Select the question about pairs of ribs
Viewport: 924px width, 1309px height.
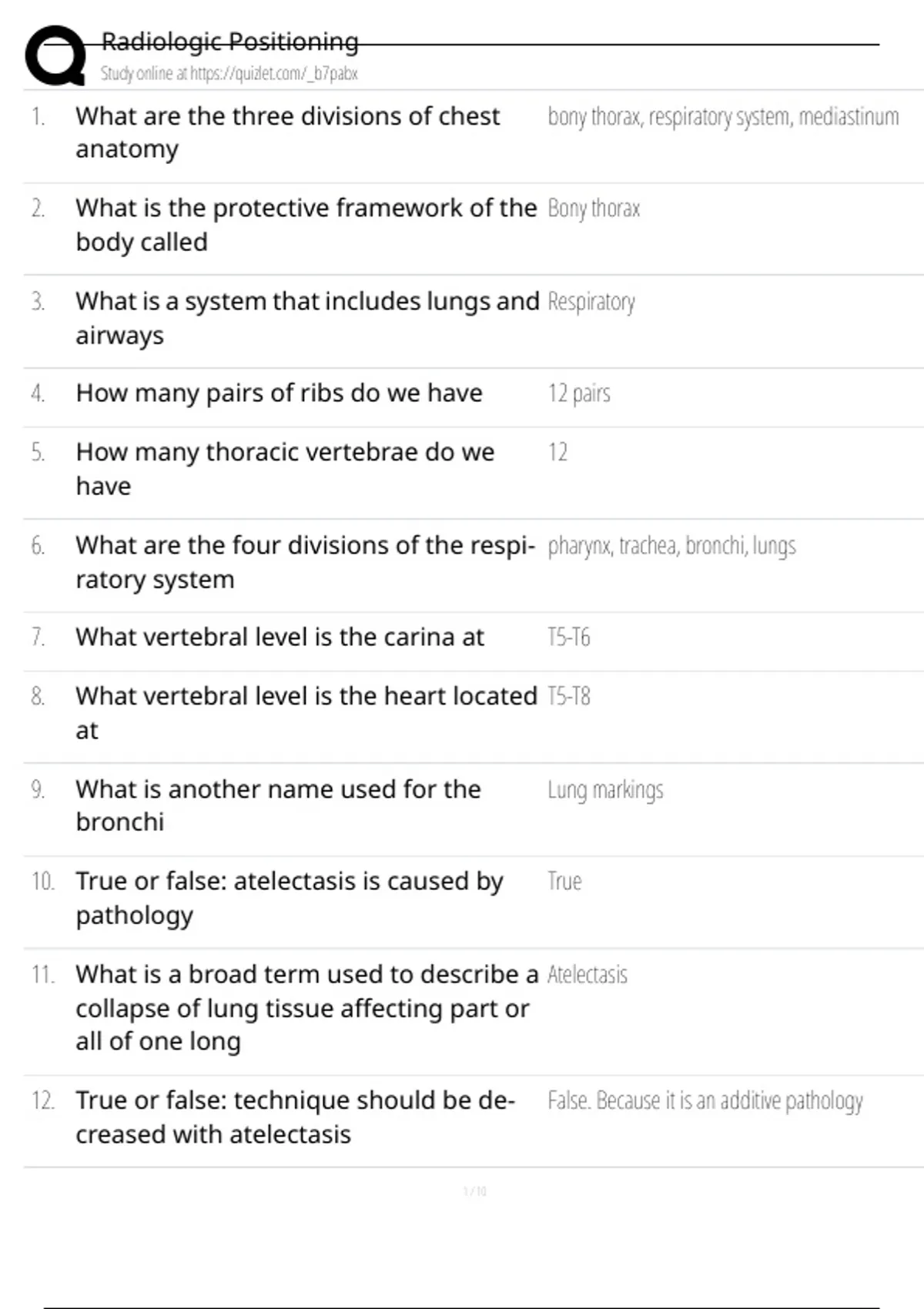pyautogui.click(x=279, y=393)
